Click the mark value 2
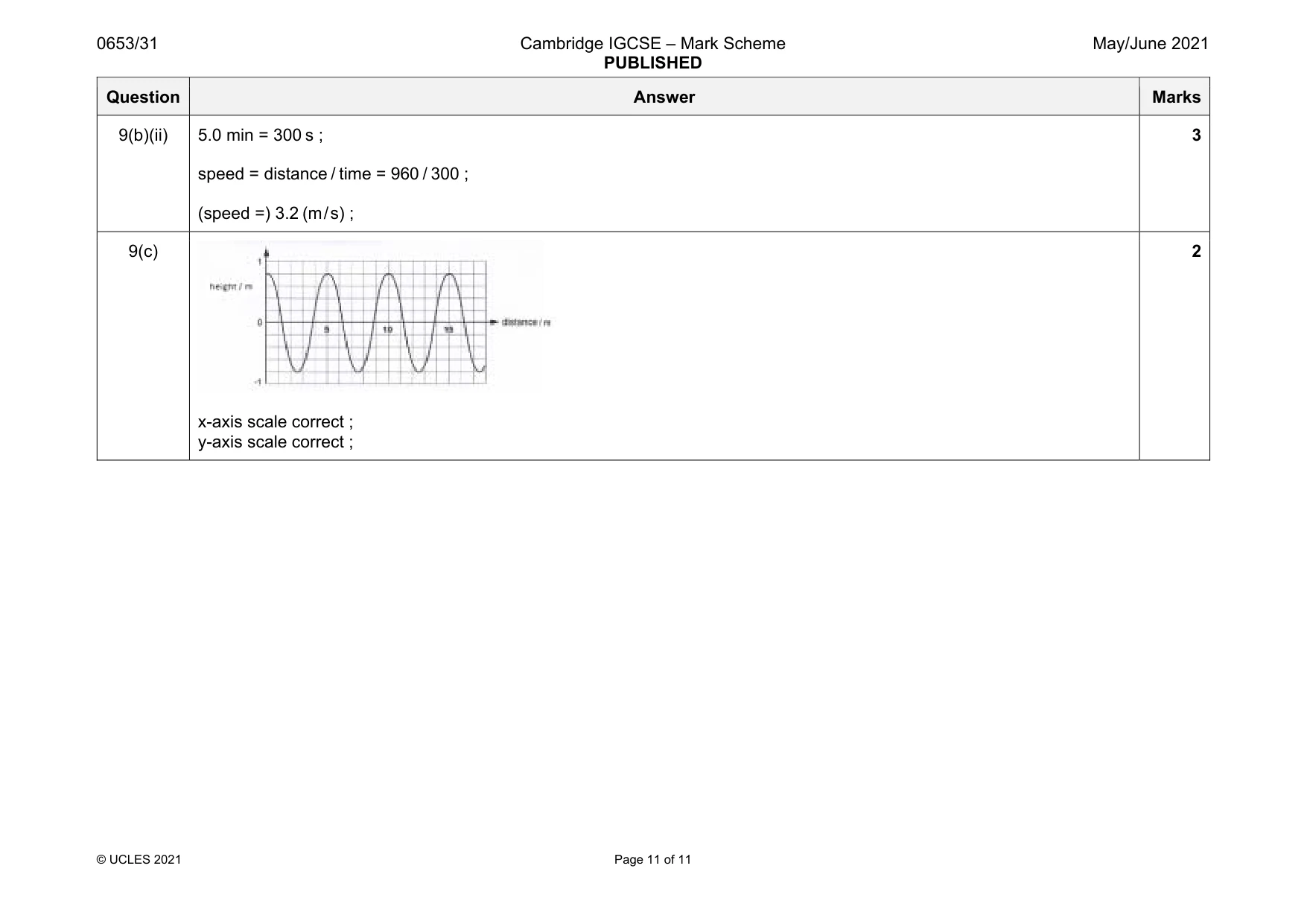Image resolution: width=1307 pixels, height=924 pixels. (1196, 252)
